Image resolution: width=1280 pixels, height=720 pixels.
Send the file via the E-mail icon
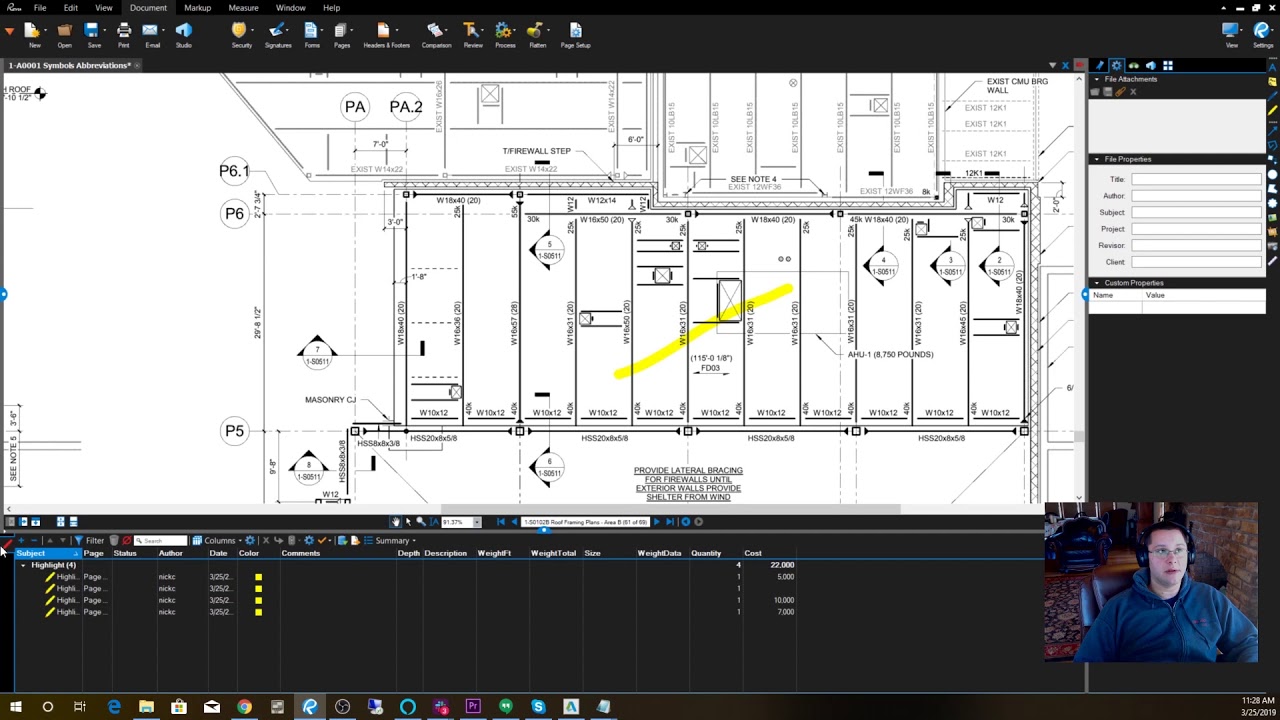(153, 34)
